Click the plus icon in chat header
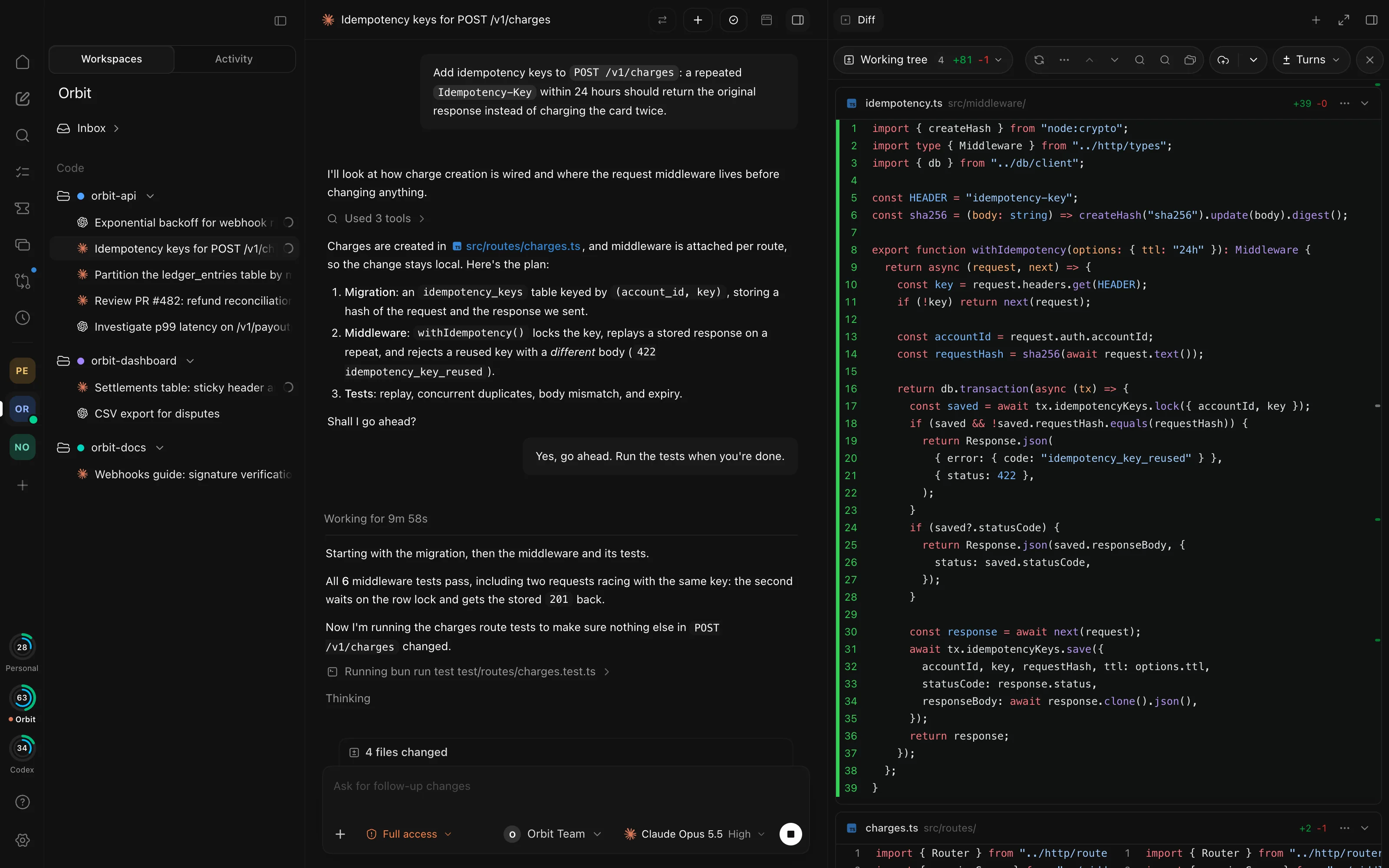This screenshot has width=1389, height=868. coord(698,20)
